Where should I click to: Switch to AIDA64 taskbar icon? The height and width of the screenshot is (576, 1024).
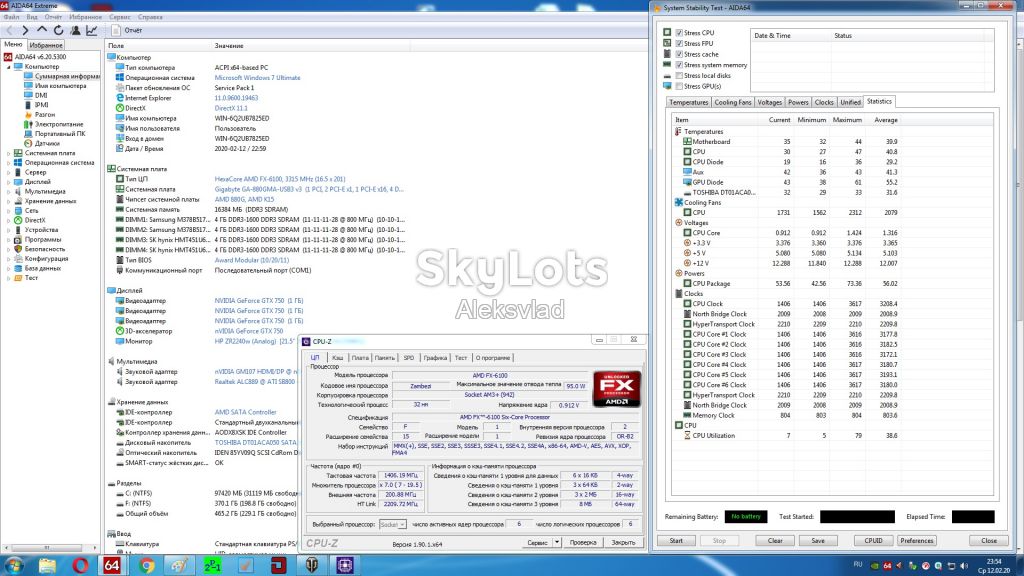[112, 565]
